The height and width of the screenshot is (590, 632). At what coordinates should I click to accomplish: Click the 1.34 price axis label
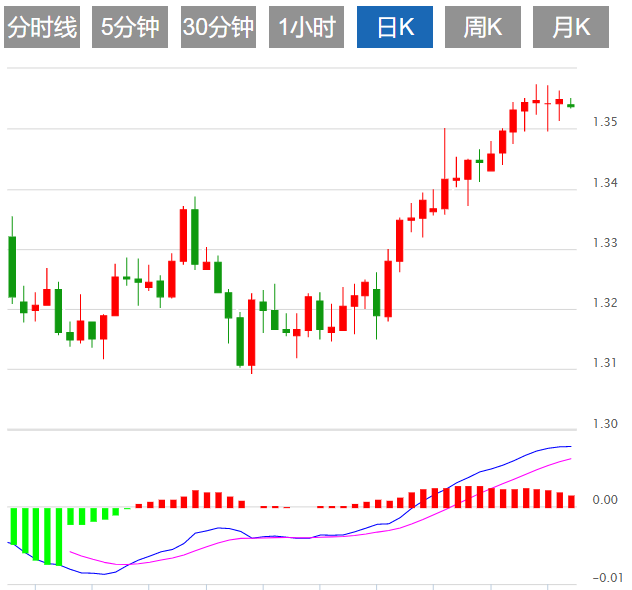point(605,183)
